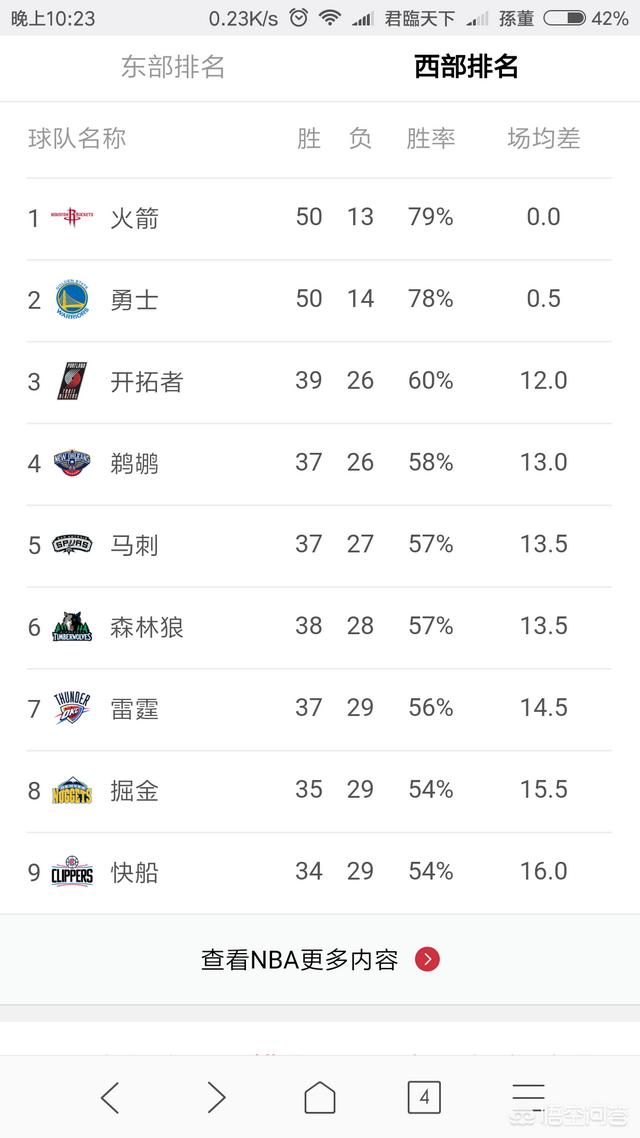The width and height of the screenshot is (640, 1138).
Task: Open the browser hamburger menu
Action: 528,1098
